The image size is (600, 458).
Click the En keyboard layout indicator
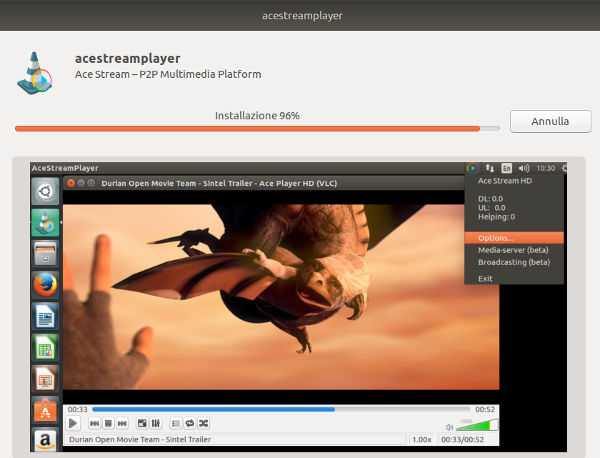tap(506, 168)
